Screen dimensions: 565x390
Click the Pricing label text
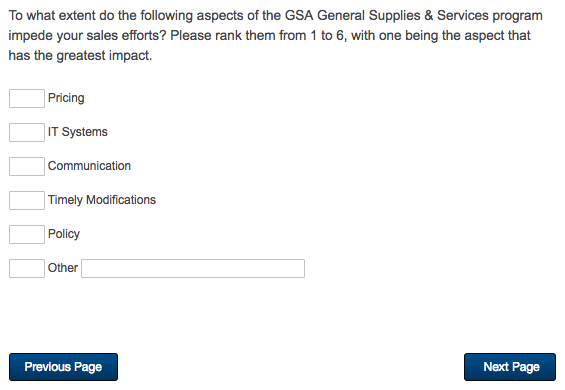tap(66, 98)
